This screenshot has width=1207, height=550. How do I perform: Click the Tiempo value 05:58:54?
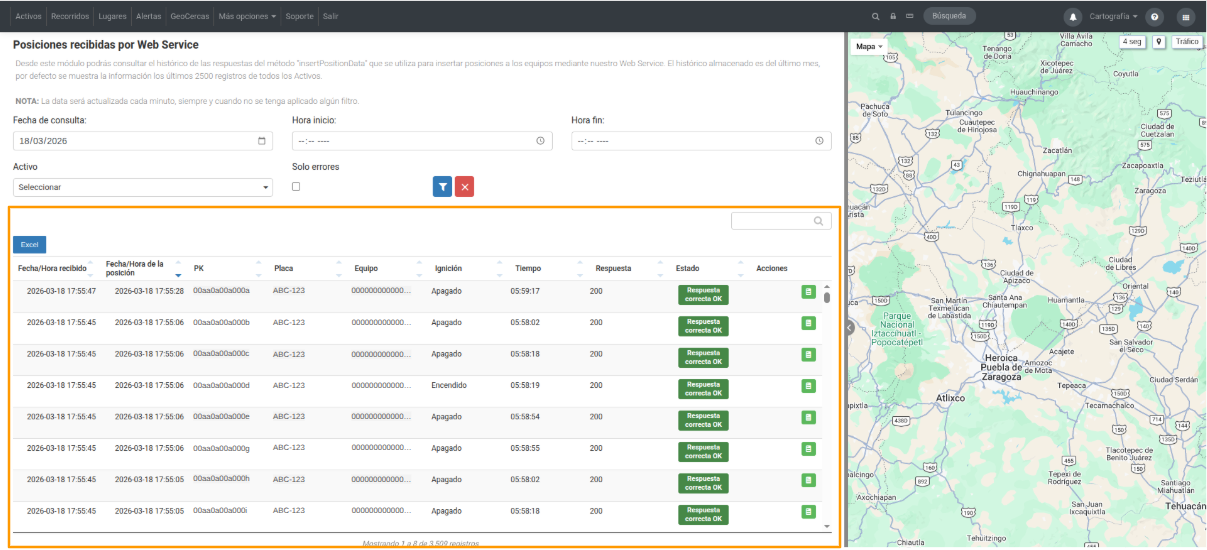(525, 416)
